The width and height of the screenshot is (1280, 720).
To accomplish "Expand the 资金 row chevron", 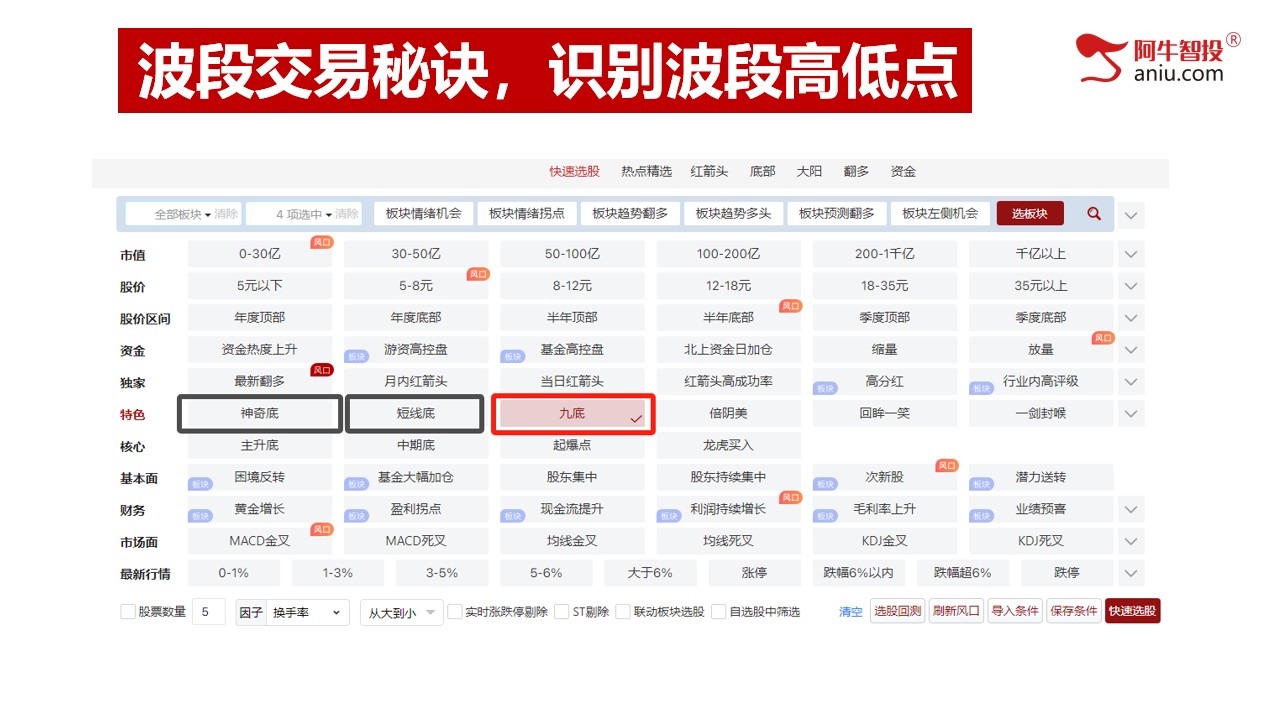I will coord(1131,350).
